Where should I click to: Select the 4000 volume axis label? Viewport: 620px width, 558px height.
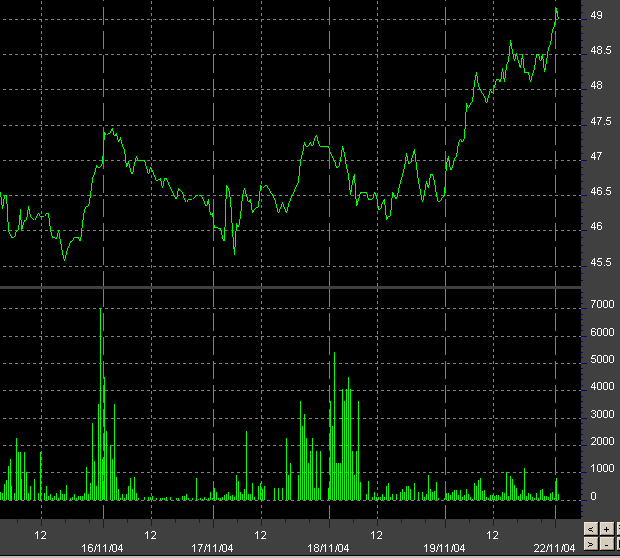(x=602, y=387)
